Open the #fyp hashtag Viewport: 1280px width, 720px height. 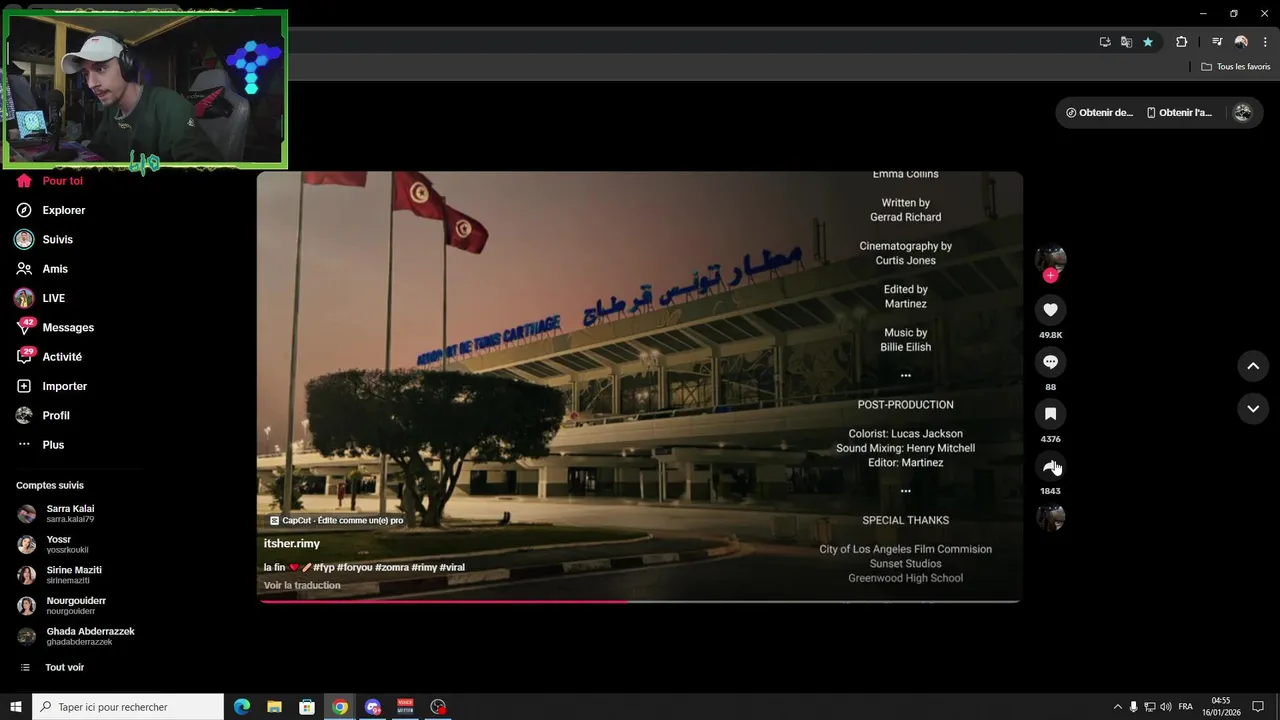point(324,568)
